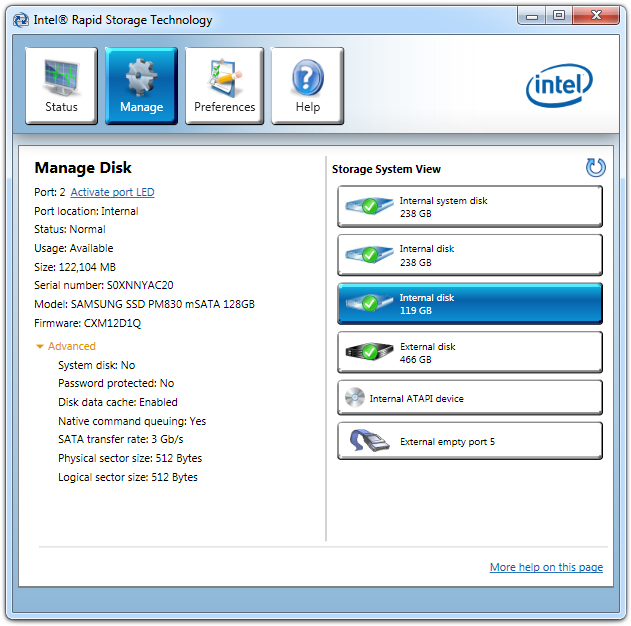Click the Intel logo
The width and height of the screenshot is (631, 626).
point(559,85)
